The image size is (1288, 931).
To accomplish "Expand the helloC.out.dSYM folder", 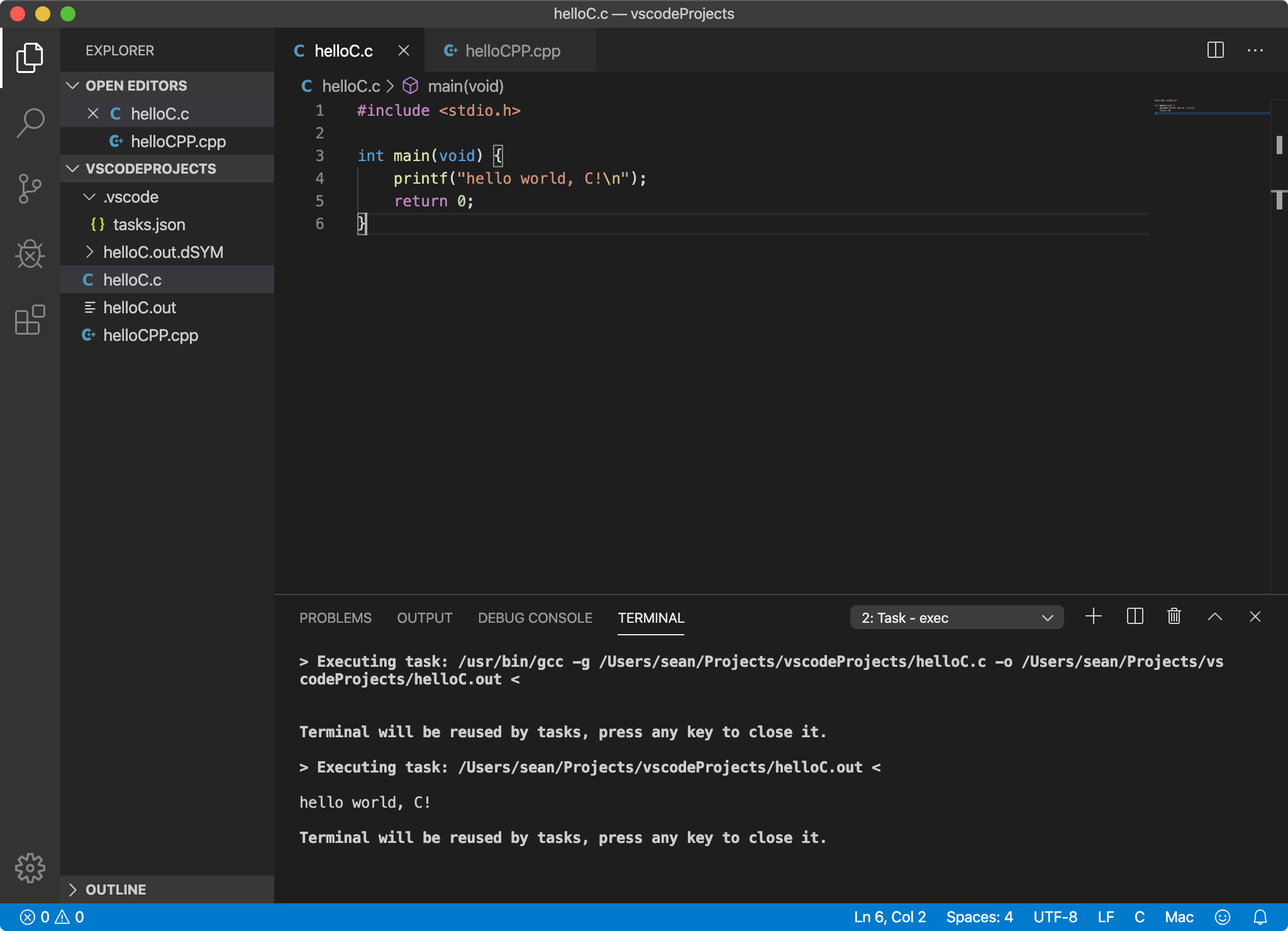I will (162, 252).
